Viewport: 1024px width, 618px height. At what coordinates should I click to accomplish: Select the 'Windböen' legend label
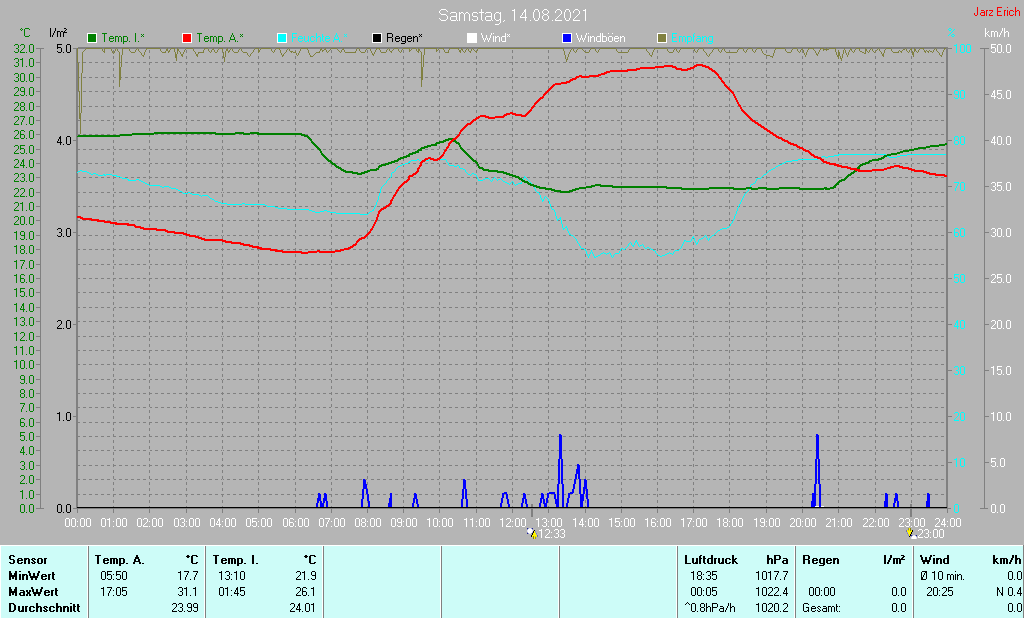click(600, 39)
